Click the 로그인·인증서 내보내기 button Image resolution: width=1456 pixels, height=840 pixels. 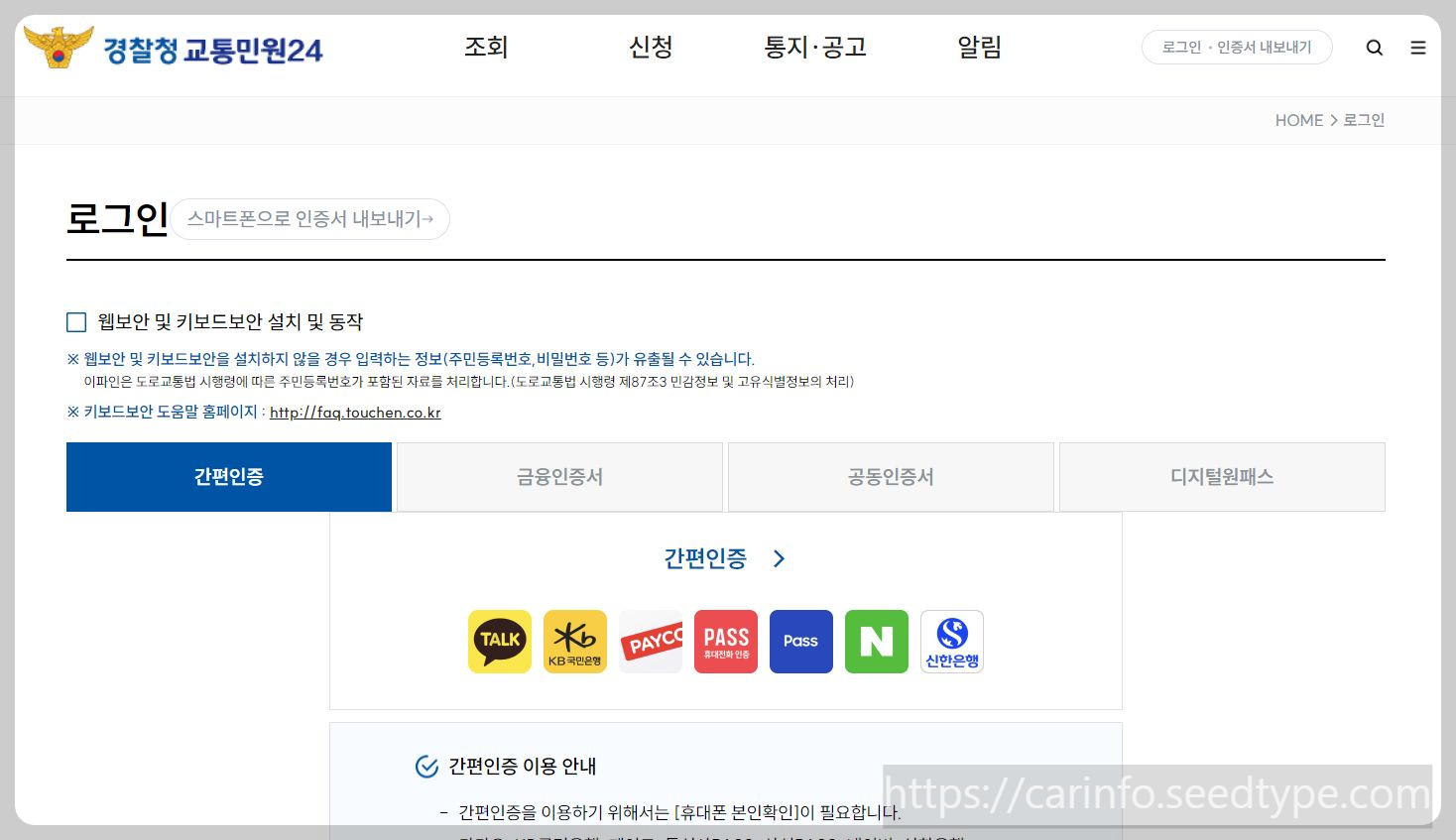pyautogui.click(x=1237, y=47)
